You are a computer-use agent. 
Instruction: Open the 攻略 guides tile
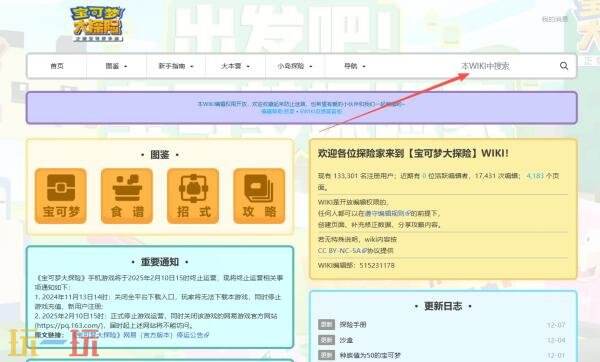coord(259,196)
